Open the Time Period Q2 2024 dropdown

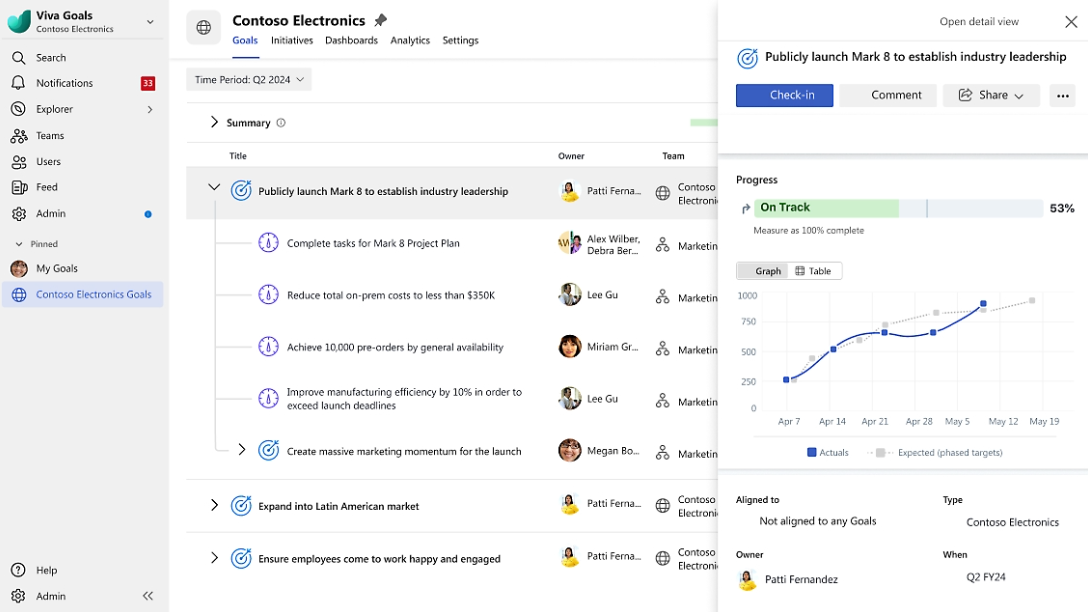coord(249,80)
